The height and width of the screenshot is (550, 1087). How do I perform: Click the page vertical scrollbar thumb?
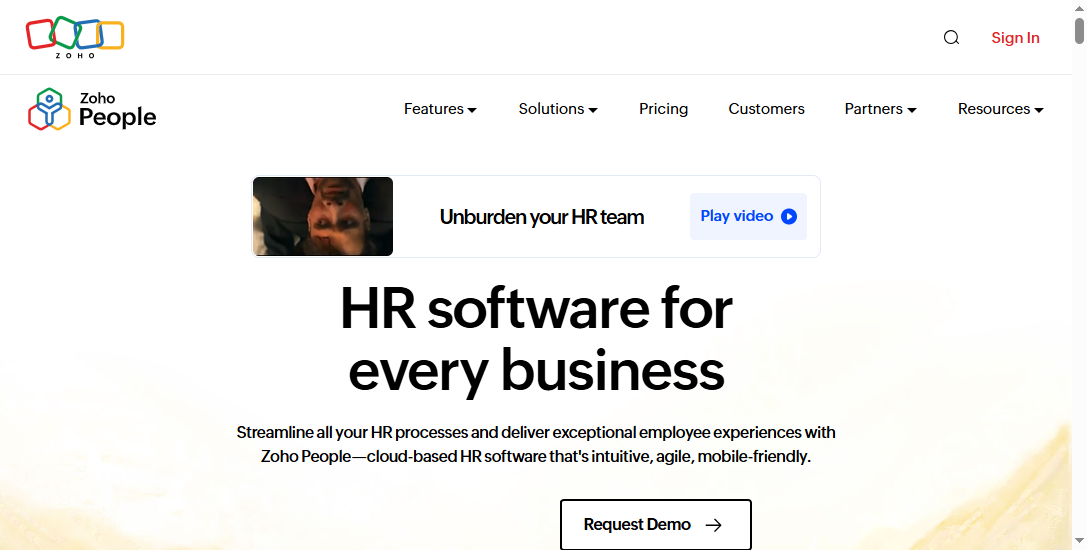1079,31
